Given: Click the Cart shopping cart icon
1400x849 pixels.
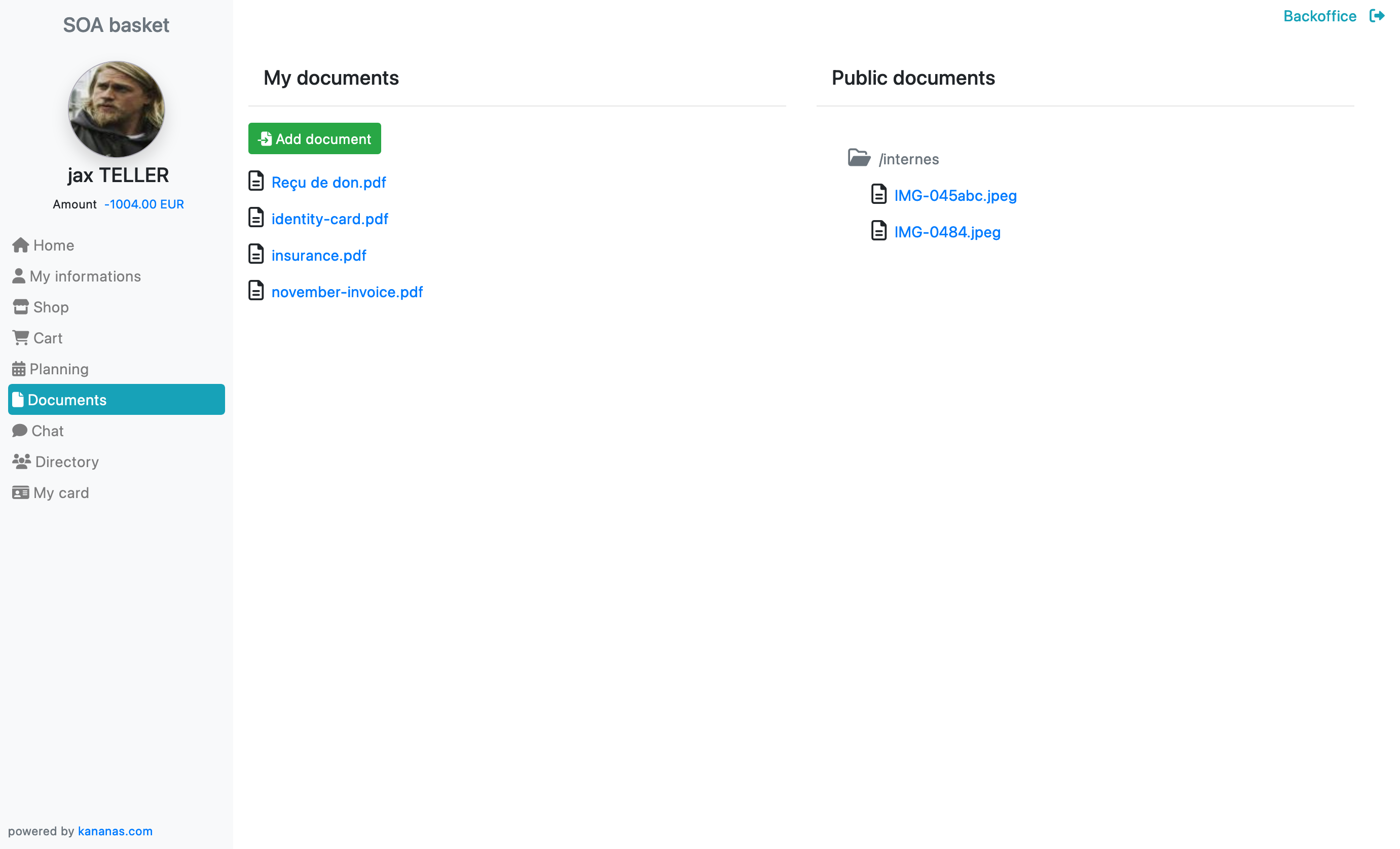Looking at the screenshot, I should pyautogui.click(x=20, y=338).
